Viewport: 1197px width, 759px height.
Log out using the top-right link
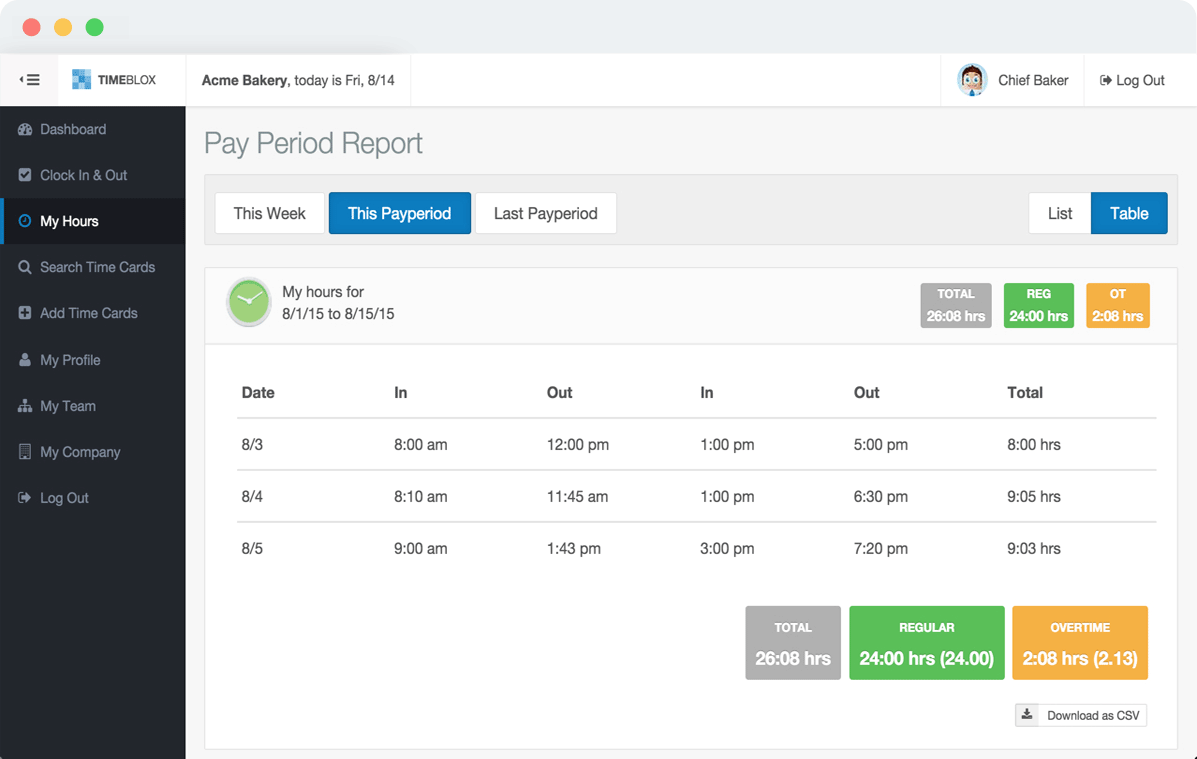click(x=1131, y=80)
